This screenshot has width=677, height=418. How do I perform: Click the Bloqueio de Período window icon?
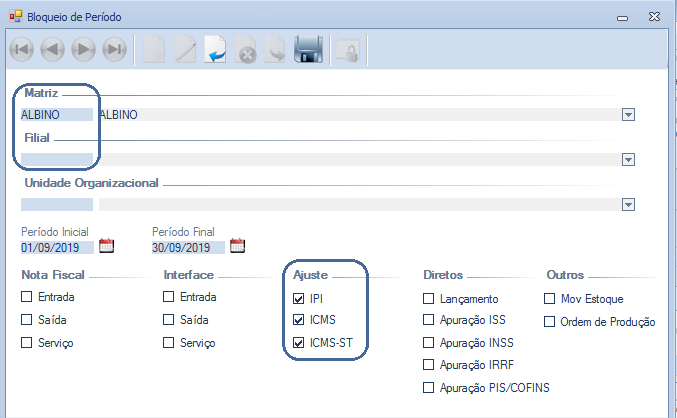(16, 16)
